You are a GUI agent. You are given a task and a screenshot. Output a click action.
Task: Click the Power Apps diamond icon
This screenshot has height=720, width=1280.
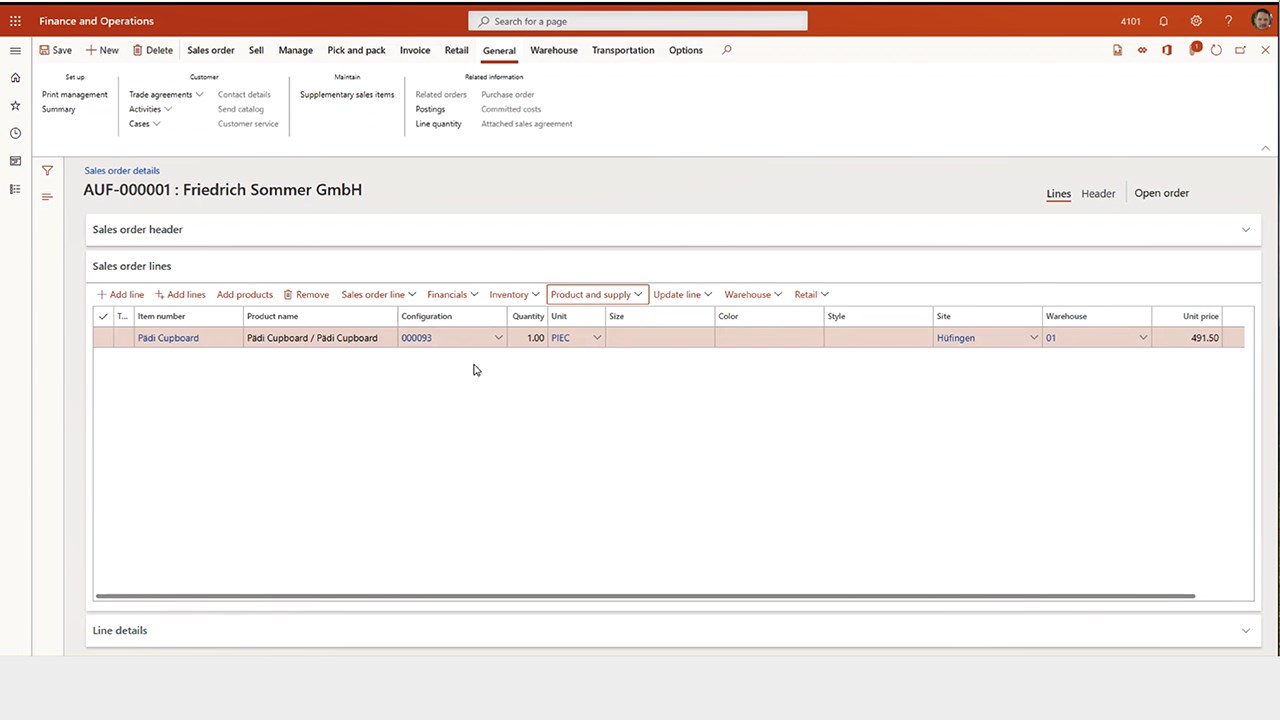pyautogui.click(x=1142, y=50)
